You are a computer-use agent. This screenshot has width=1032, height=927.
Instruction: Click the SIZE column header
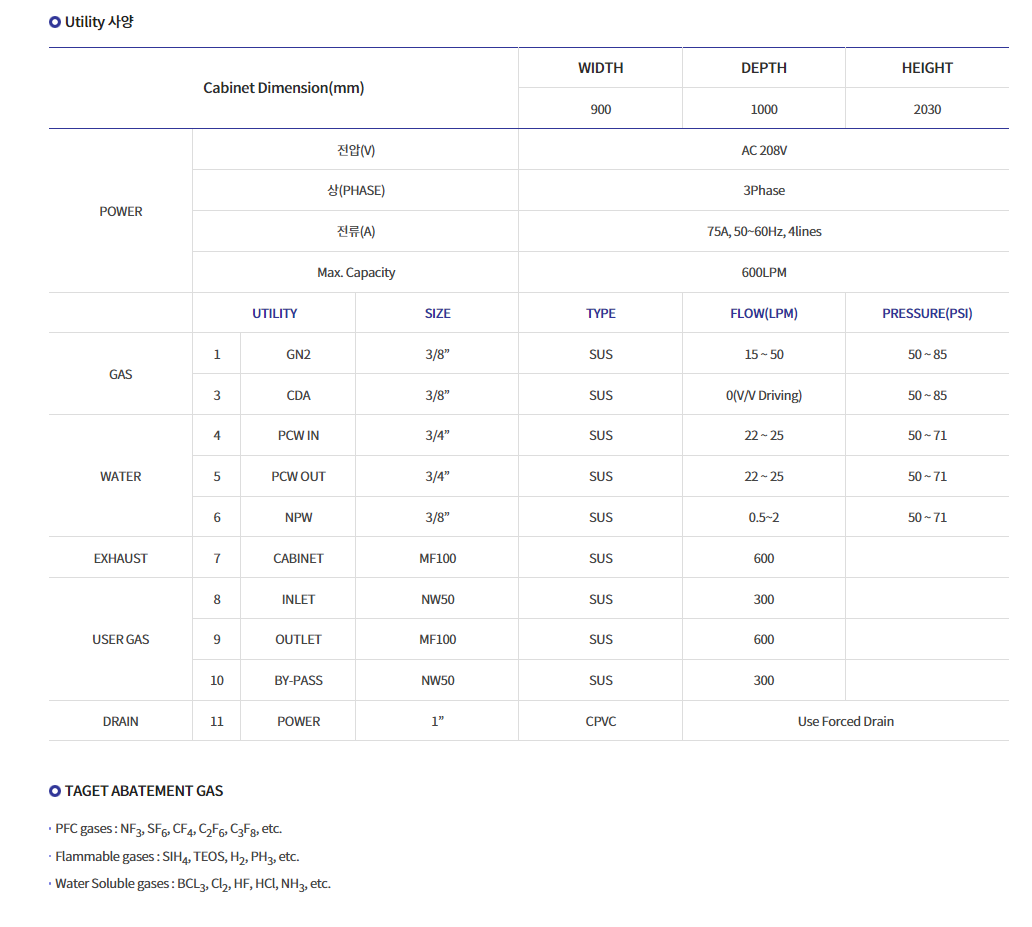[x=437, y=313]
